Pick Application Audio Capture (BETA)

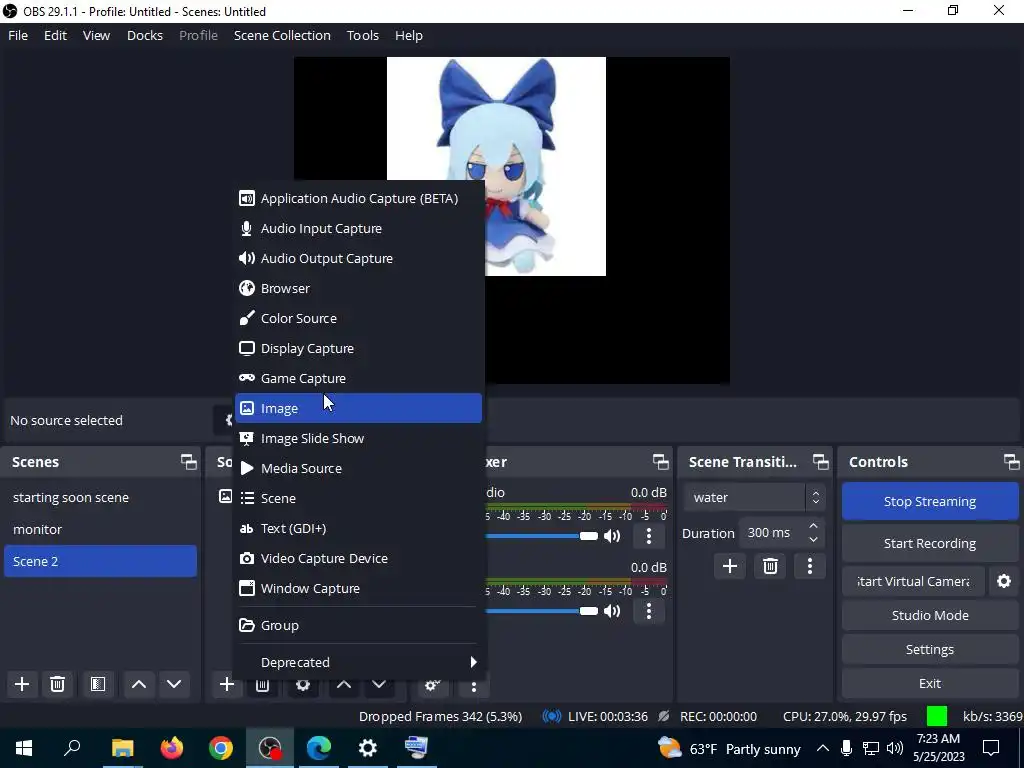pyautogui.click(x=358, y=198)
